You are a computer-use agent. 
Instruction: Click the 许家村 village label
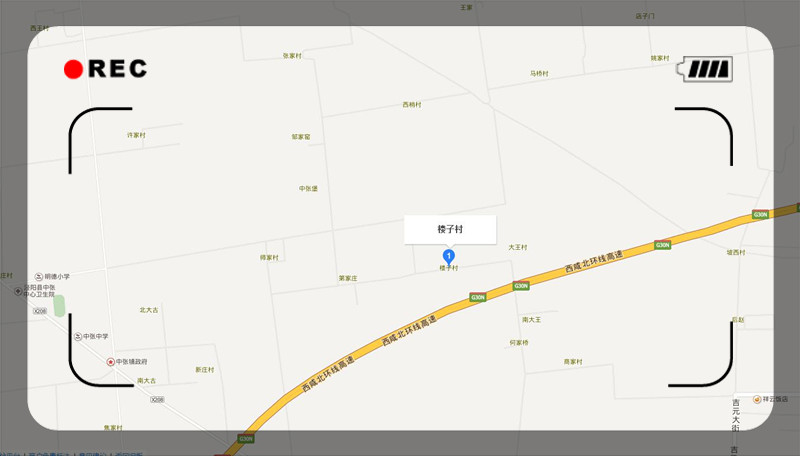136,135
